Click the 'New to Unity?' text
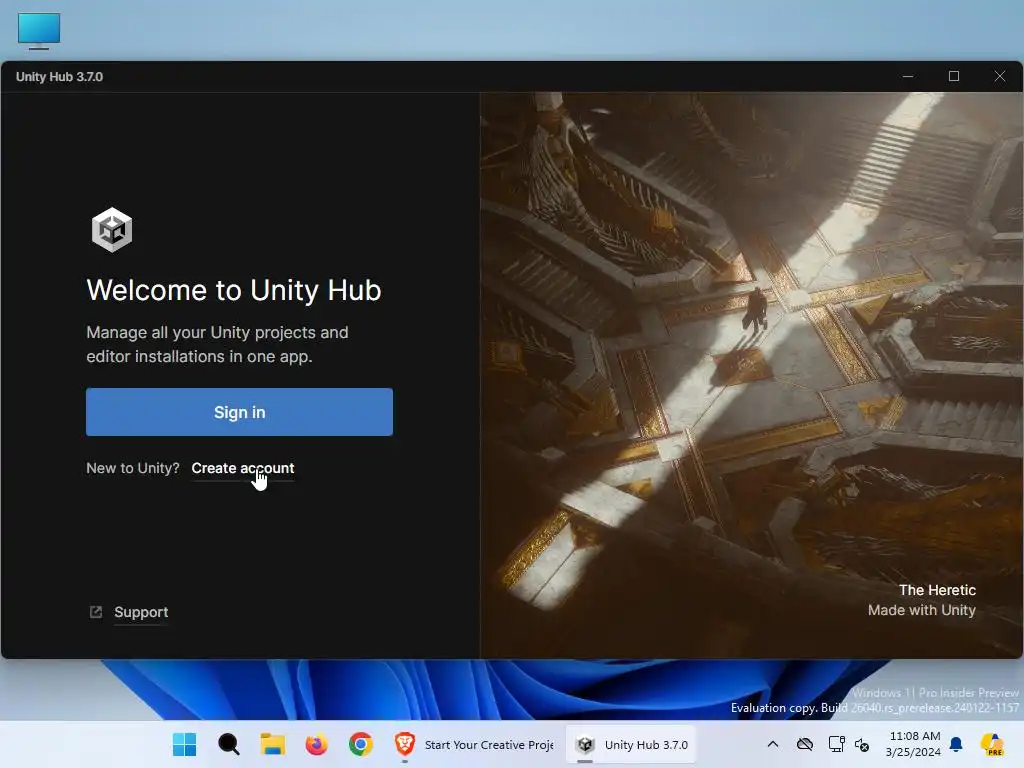 click(x=133, y=468)
